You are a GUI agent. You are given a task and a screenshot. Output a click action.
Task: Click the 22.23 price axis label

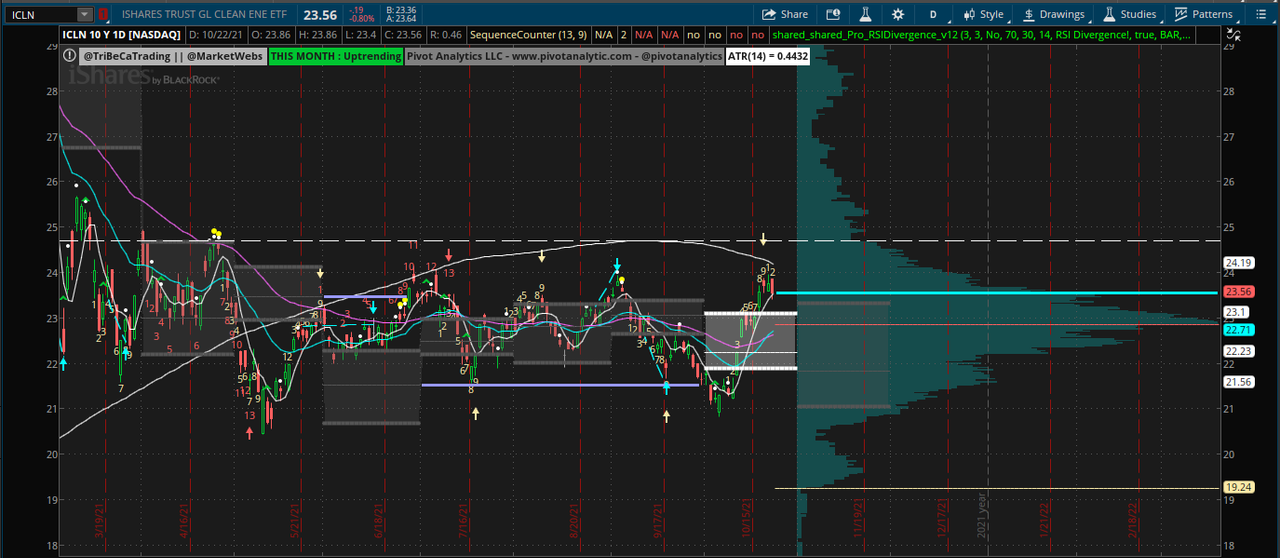tap(1239, 351)
